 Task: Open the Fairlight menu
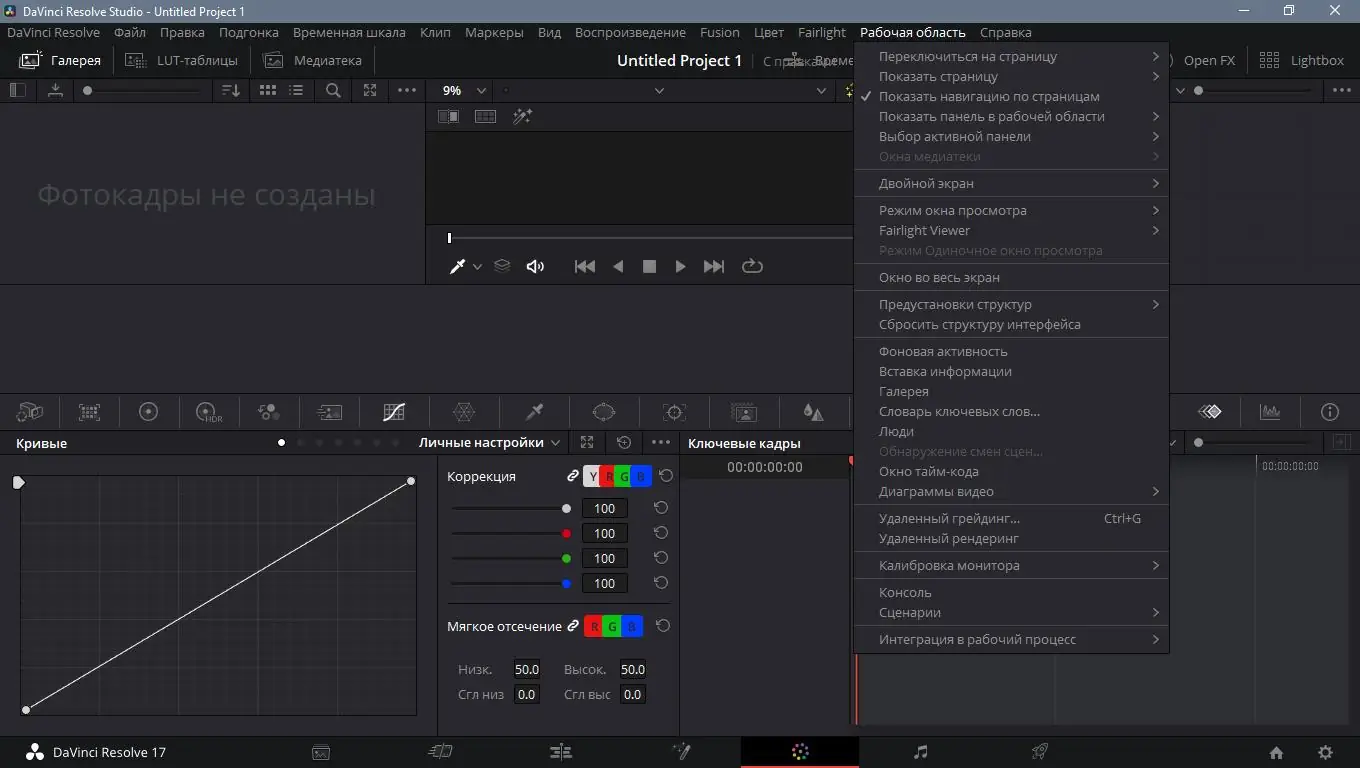[x=821, y=31]
